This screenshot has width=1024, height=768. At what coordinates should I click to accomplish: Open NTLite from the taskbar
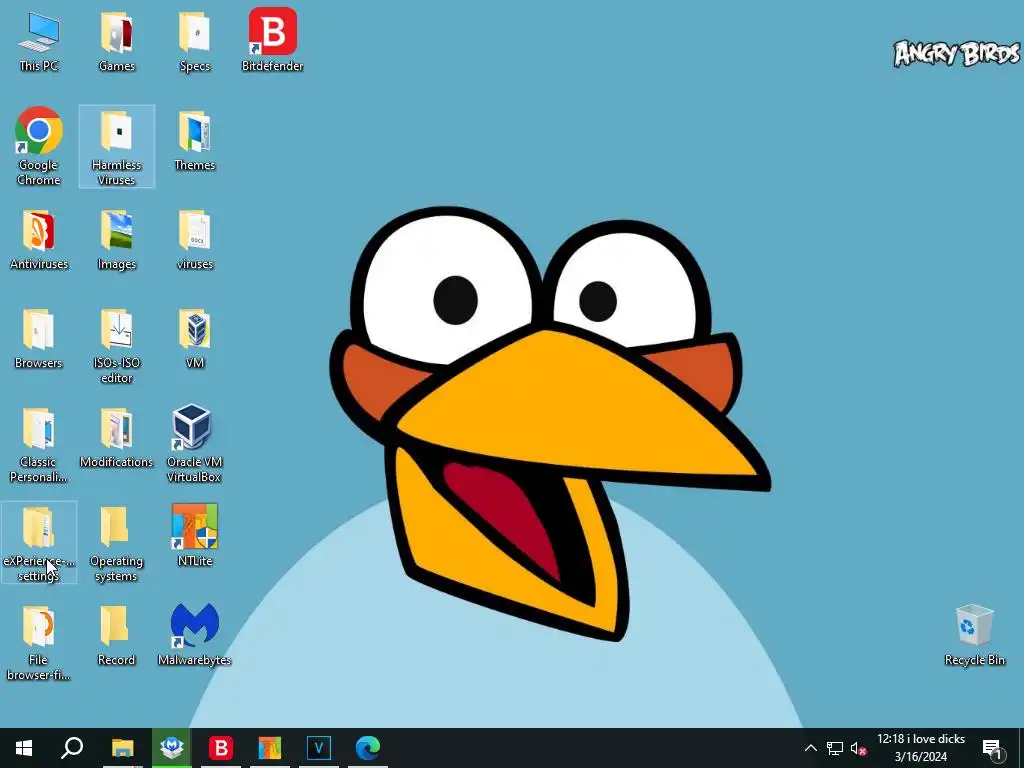[269, 748]
